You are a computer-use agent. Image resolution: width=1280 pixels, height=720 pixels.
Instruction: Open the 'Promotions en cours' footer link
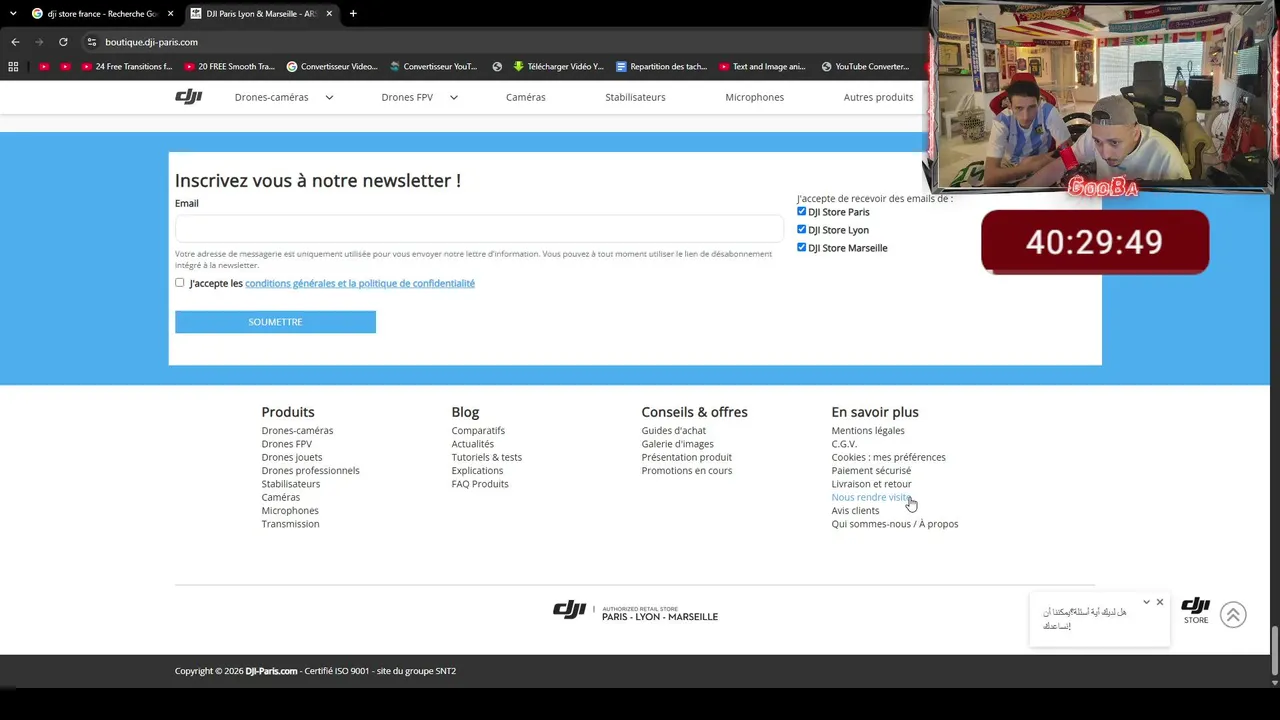(686, 471)
